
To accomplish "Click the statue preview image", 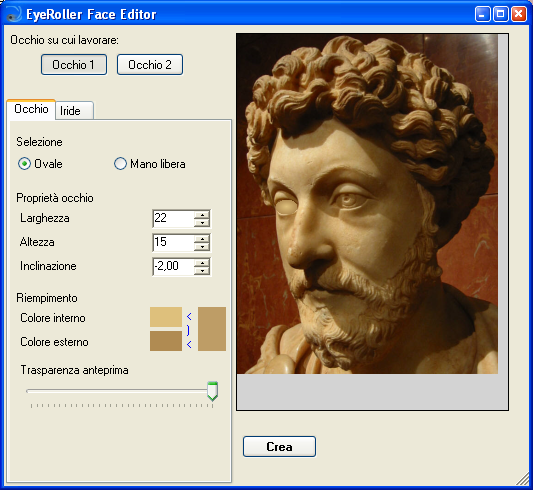I will [x=367, y=204].
